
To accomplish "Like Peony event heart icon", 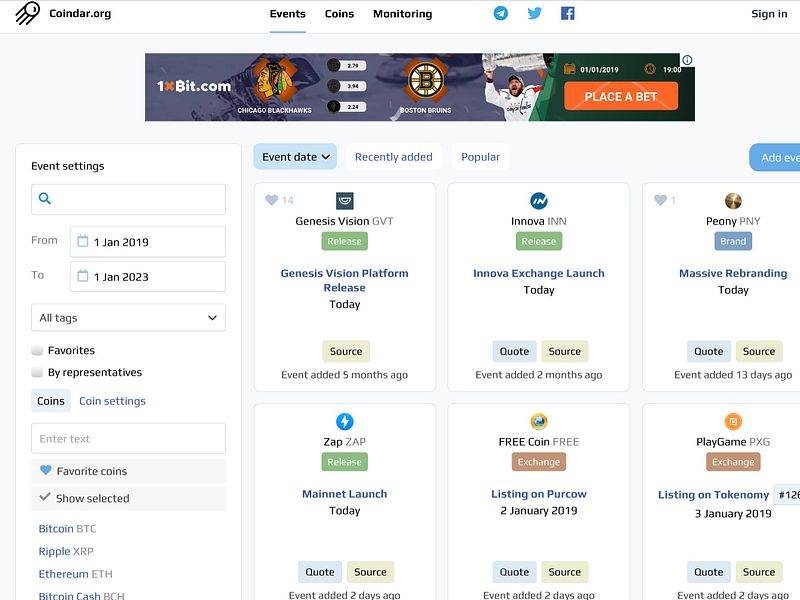I will coord(660,200).
